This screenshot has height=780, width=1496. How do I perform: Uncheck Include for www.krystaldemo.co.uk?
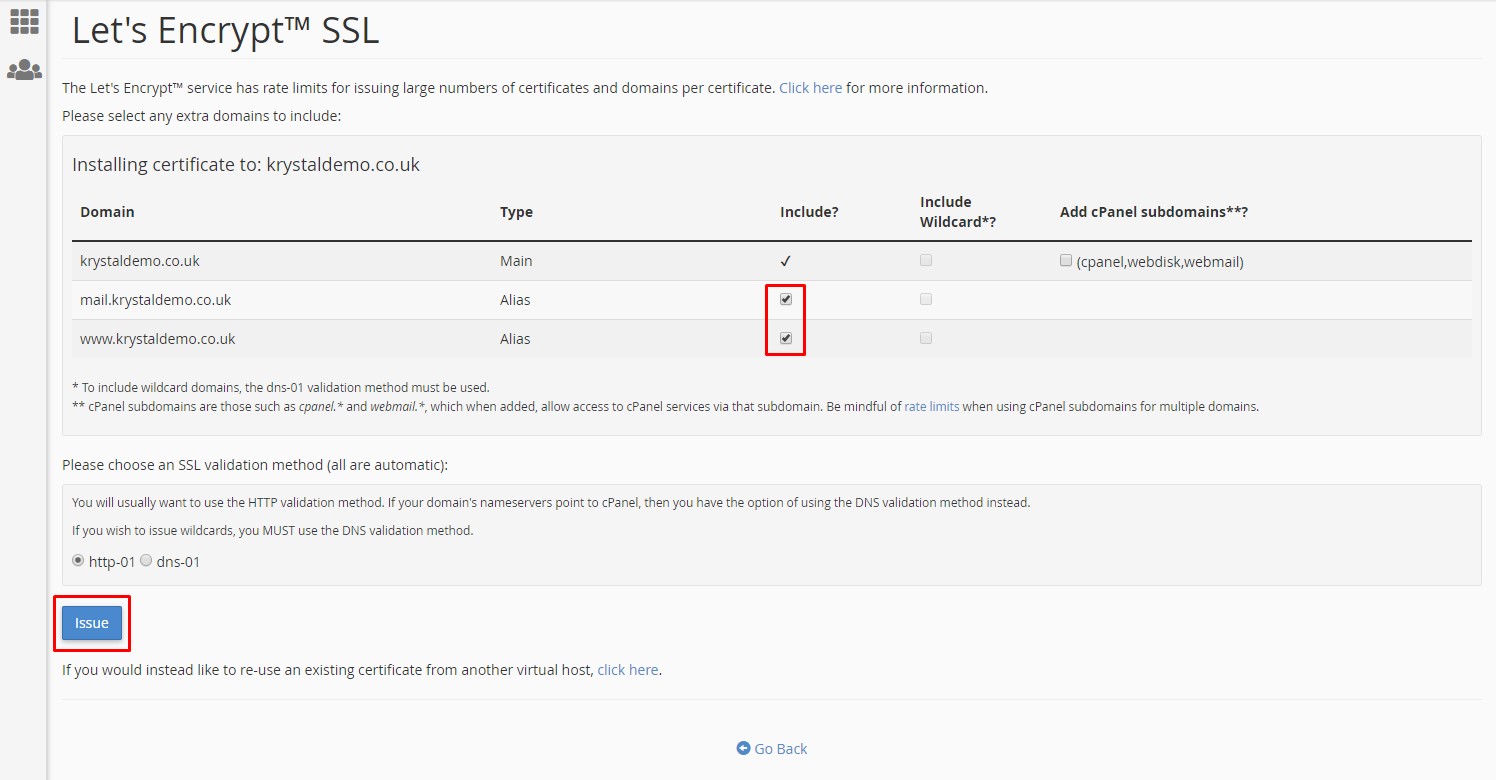point(785,337)
